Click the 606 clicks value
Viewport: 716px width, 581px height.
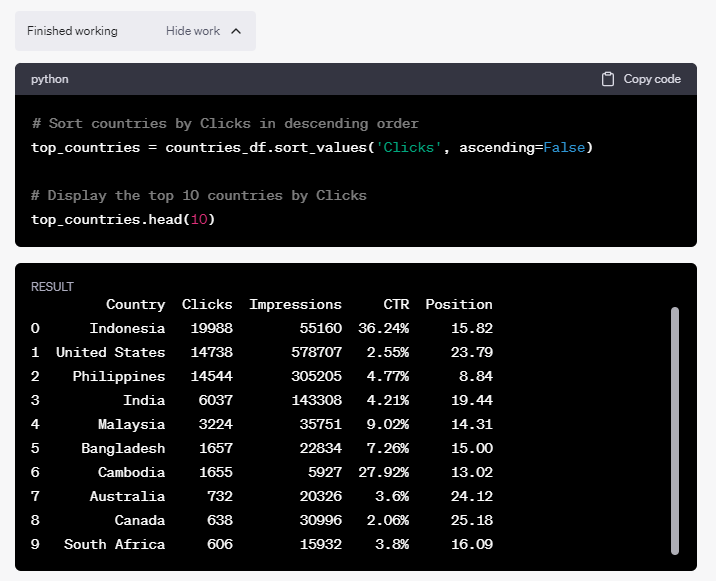(x=220, y=544)
